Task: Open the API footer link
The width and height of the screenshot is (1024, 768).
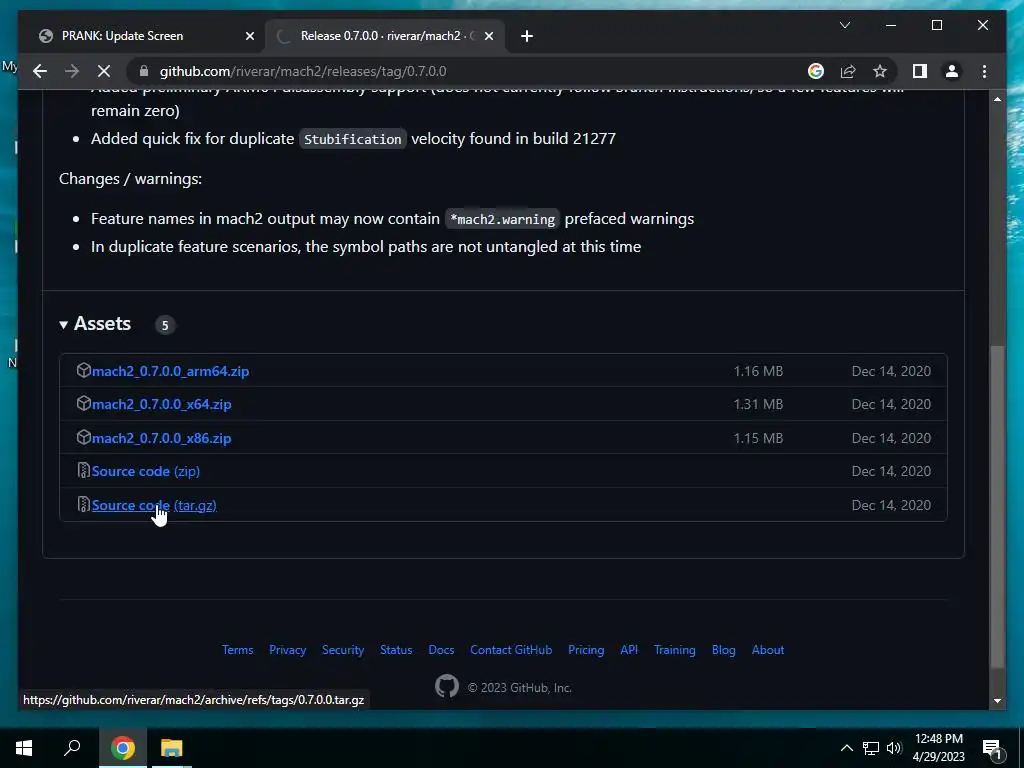Action: click(x=629, y=650)
